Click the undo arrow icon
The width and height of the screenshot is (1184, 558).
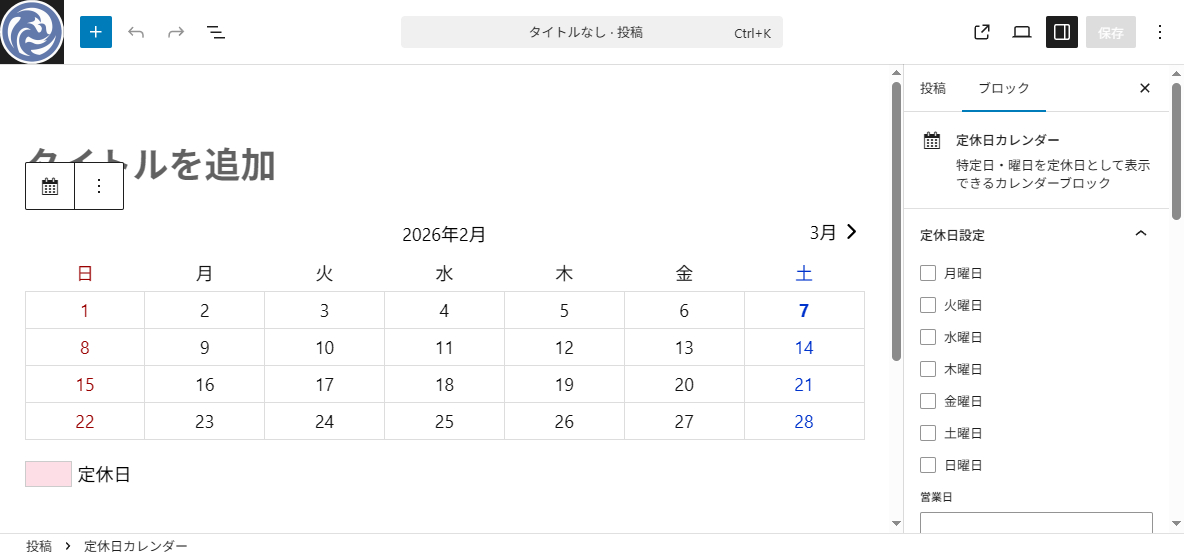(x=137, y=32)
